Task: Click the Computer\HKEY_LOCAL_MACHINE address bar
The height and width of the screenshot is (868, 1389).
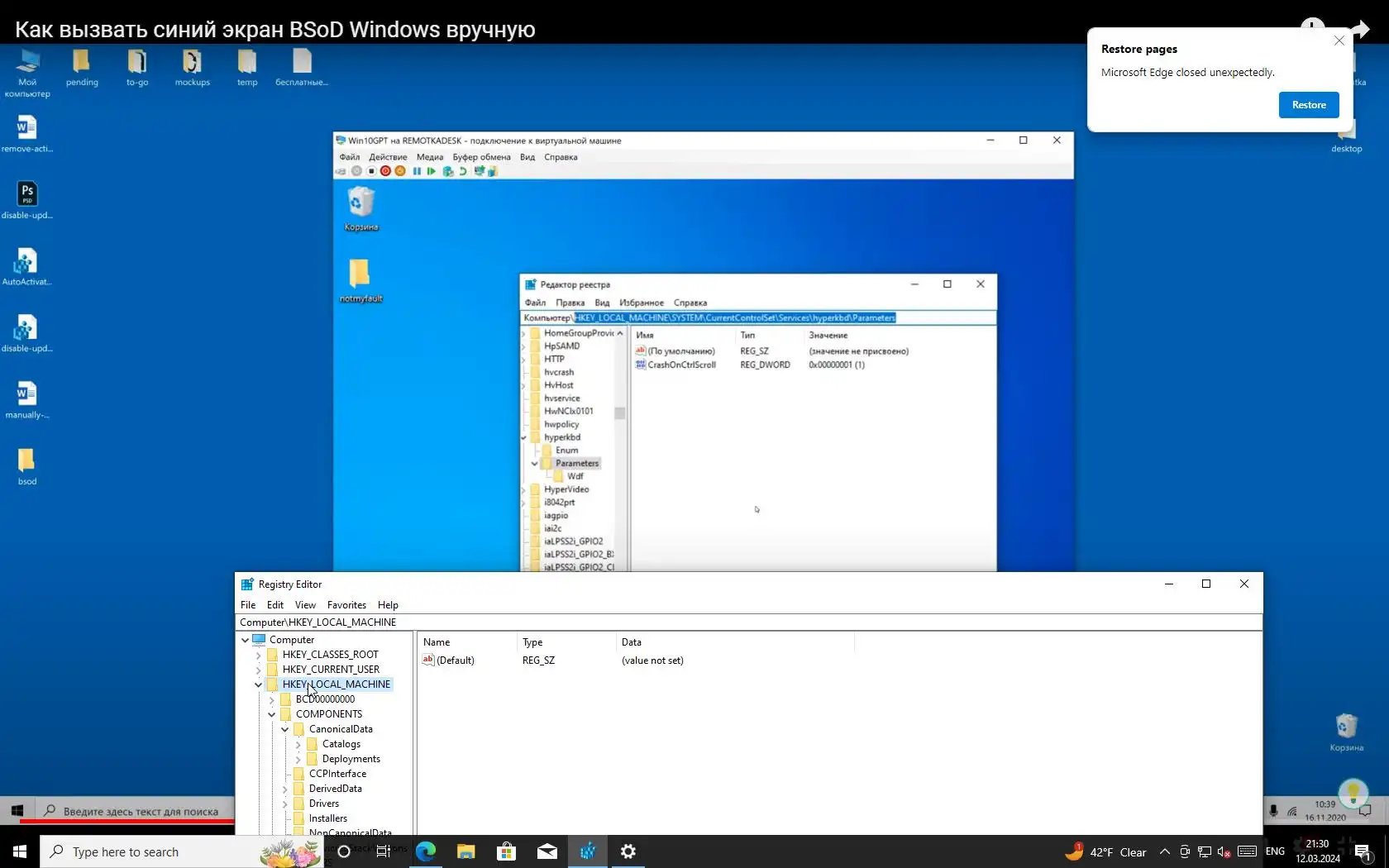Action: (749, 622)
